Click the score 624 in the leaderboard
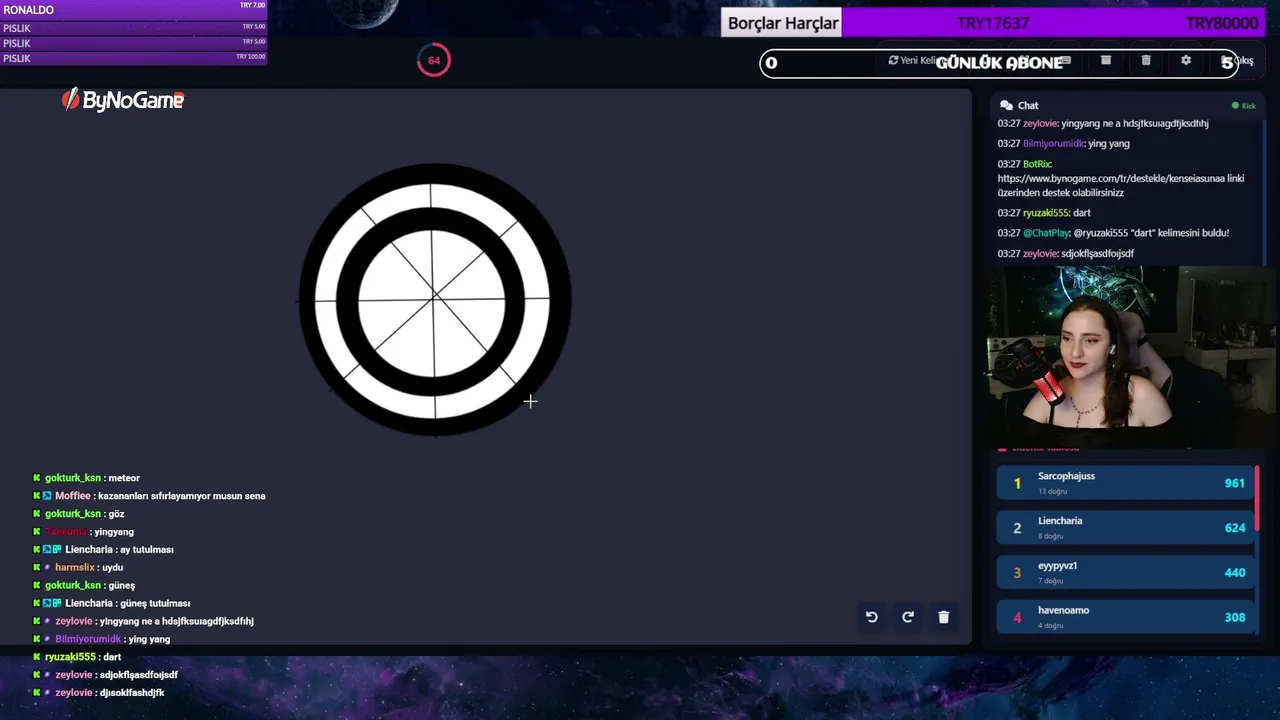 pyautogui.click(x=1235, y=527)
